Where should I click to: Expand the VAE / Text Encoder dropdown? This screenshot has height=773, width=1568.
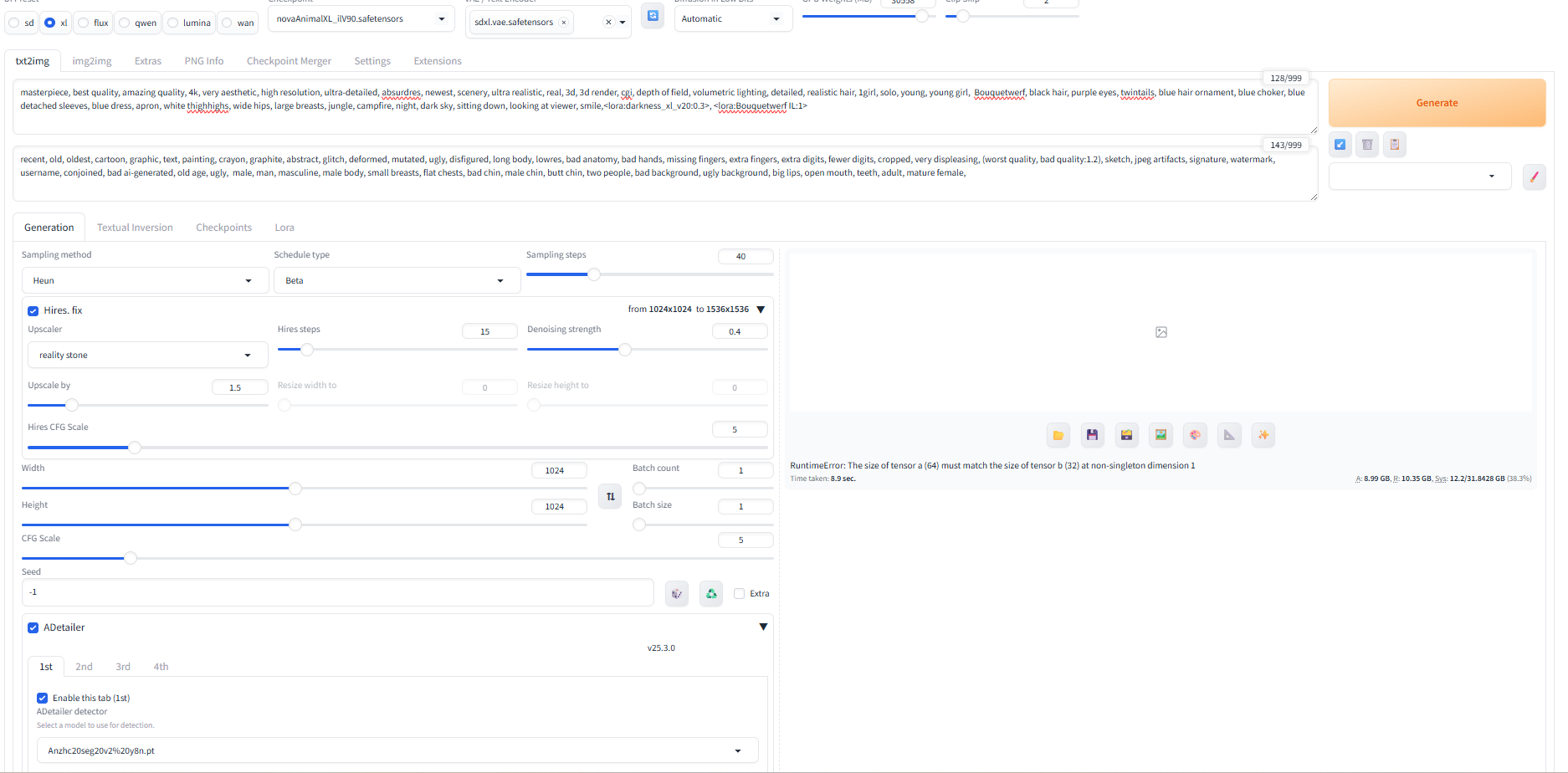click(x=623, y=23)
